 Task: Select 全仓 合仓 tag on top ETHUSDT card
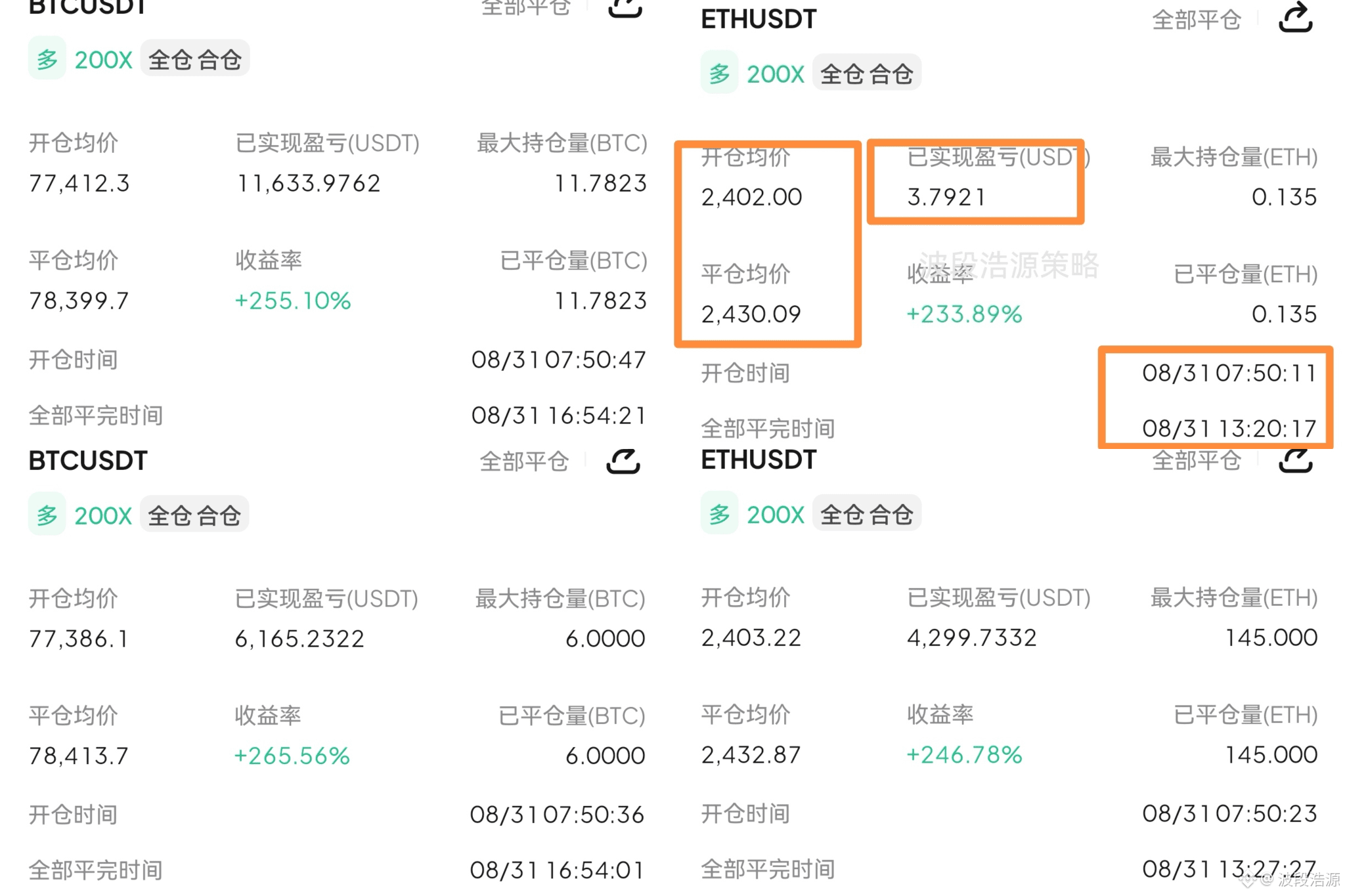[867, 74]
